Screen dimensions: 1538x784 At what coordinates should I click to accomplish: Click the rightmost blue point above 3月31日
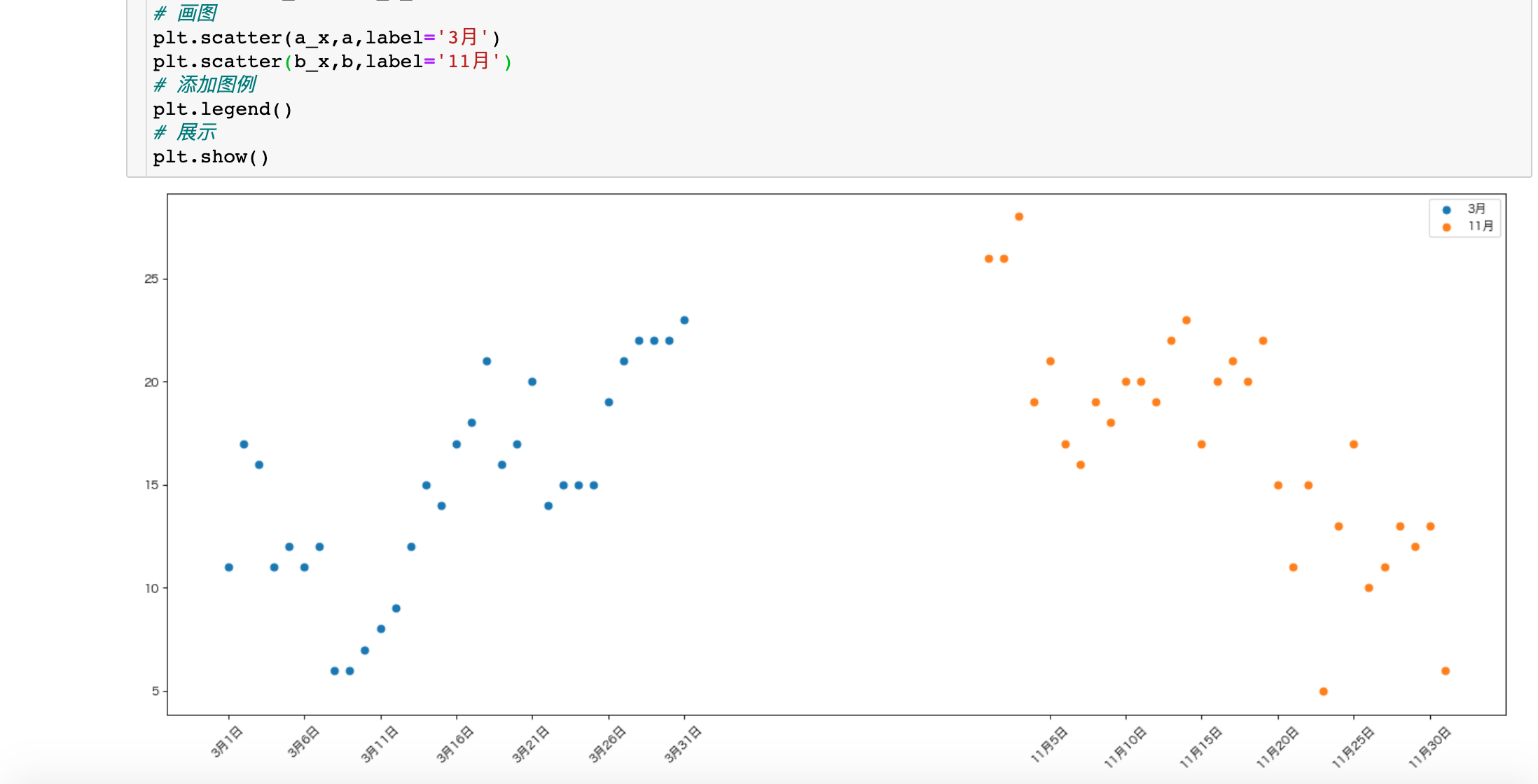pyautogui.click(x=684, y=321)
